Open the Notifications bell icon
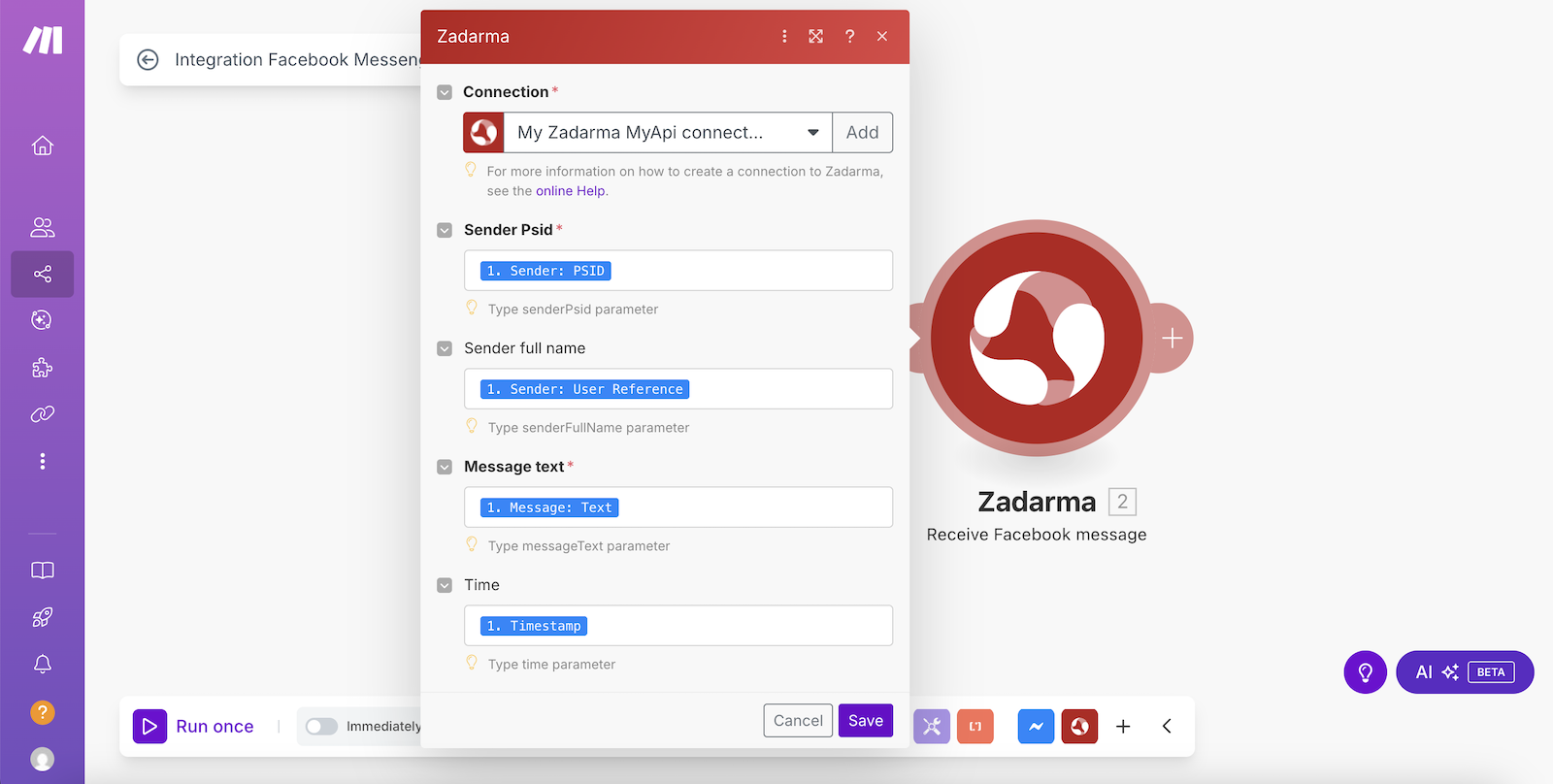 42,665
